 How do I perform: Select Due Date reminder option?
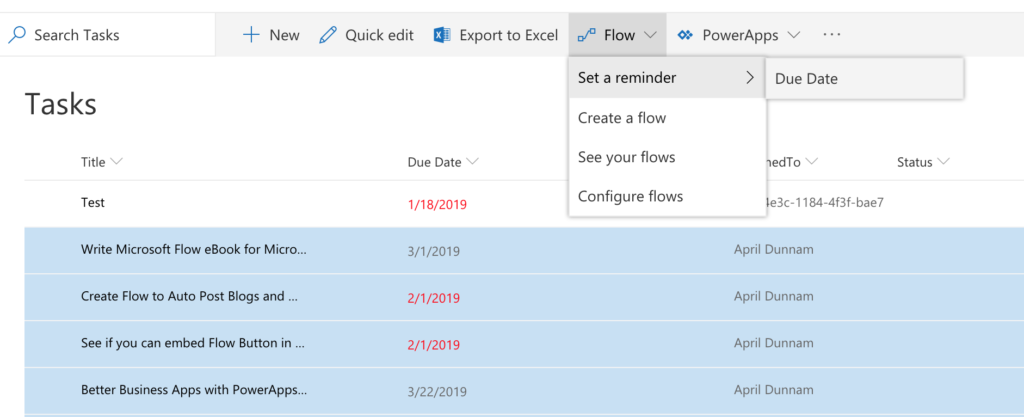coord(806,79)
